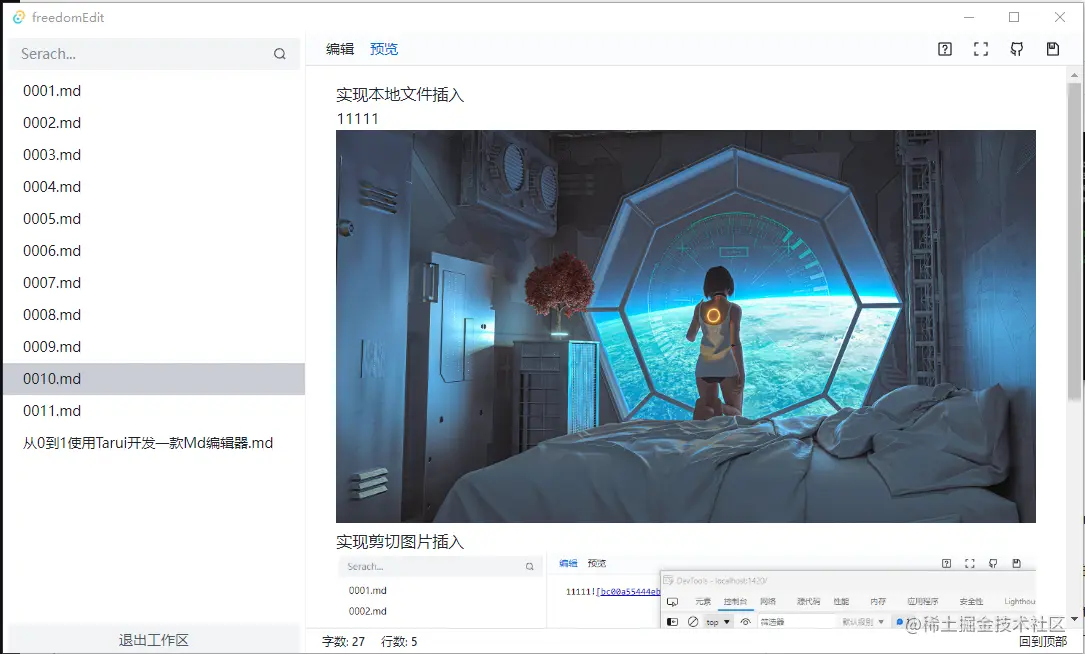The width and height of the screenshot is (1085, 654).
Task: Switch to the 预览 tab
Action: (x=384, y=49)
